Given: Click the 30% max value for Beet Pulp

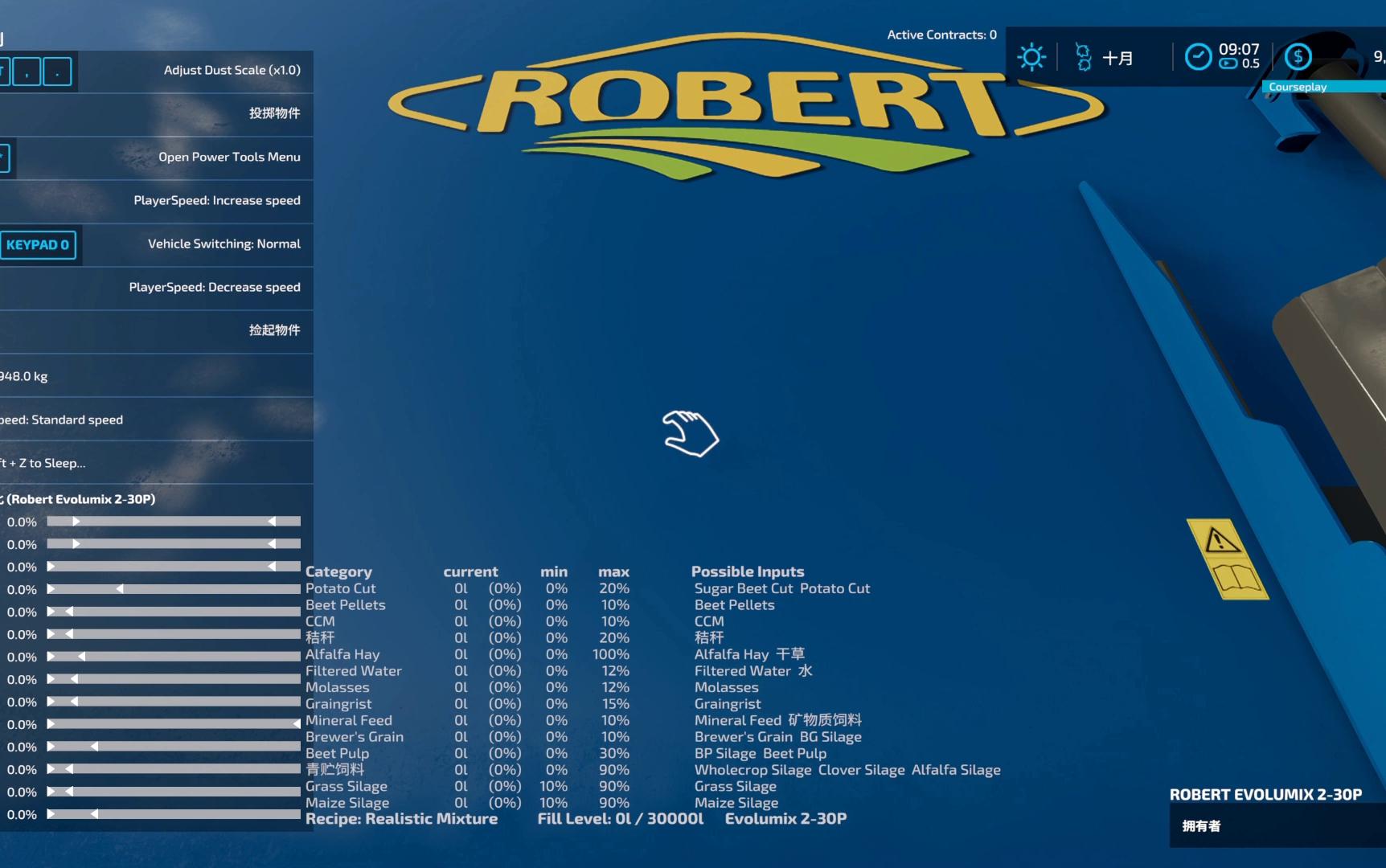Looking at the screenshot, I should (614, 753).
